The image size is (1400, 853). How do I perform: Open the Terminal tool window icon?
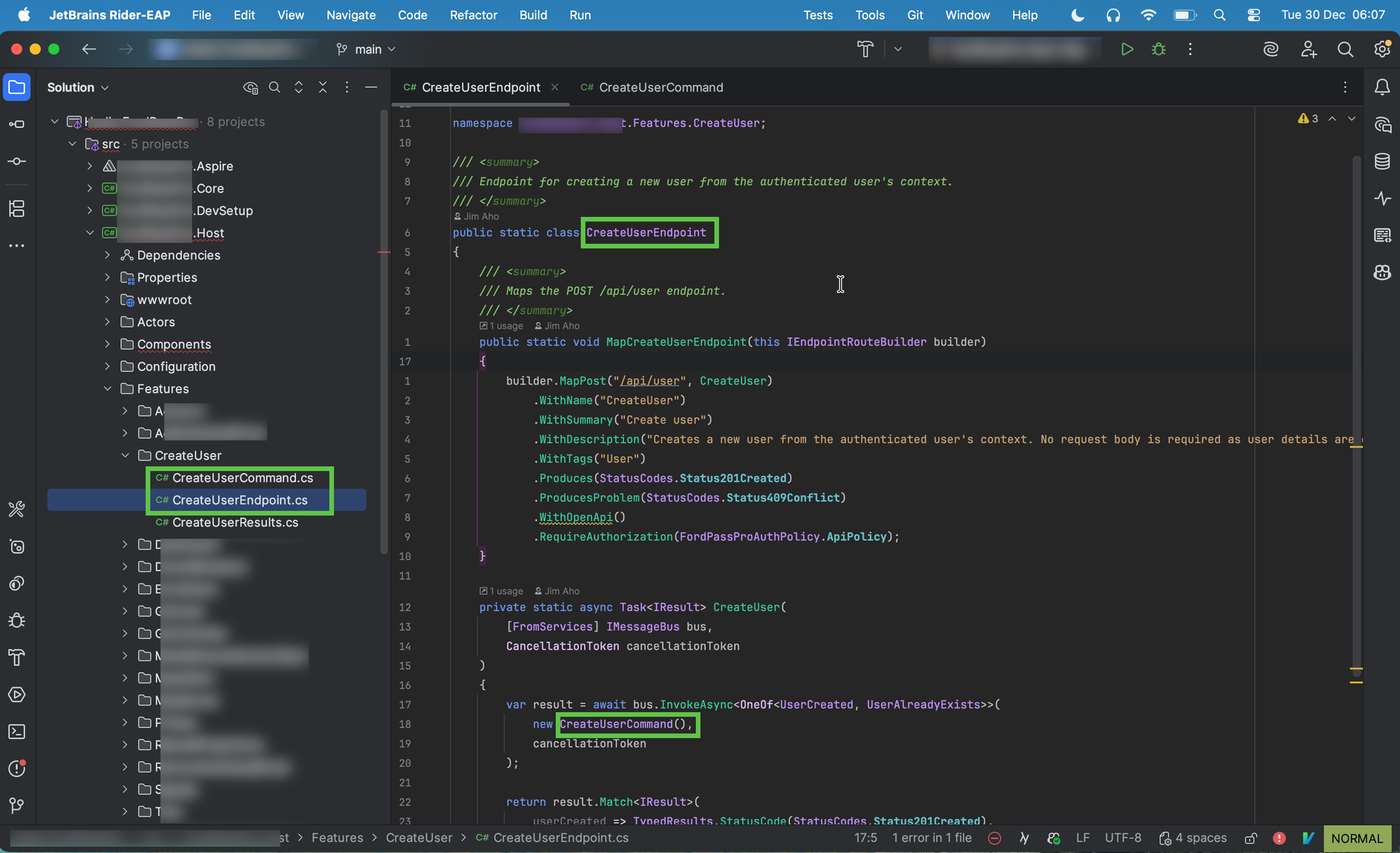click(x=17, y=732)
